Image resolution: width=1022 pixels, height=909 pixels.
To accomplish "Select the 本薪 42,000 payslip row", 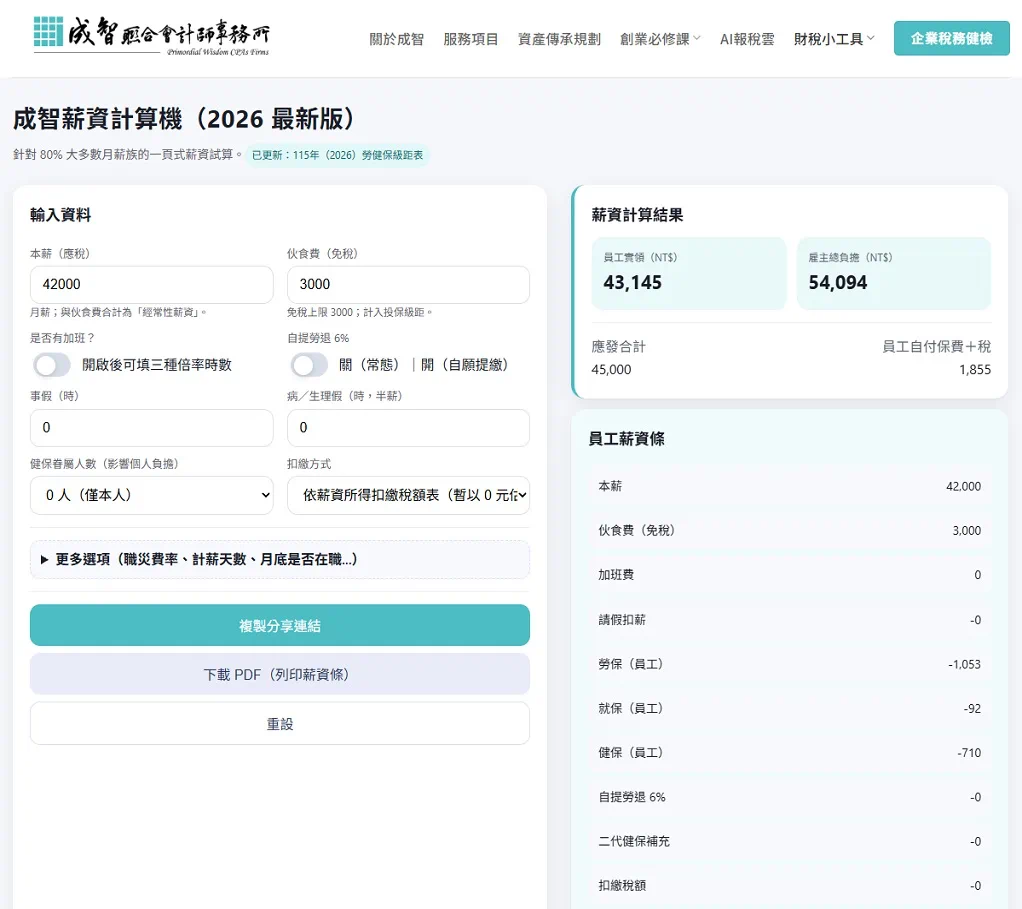I will [x=789, y=486].
